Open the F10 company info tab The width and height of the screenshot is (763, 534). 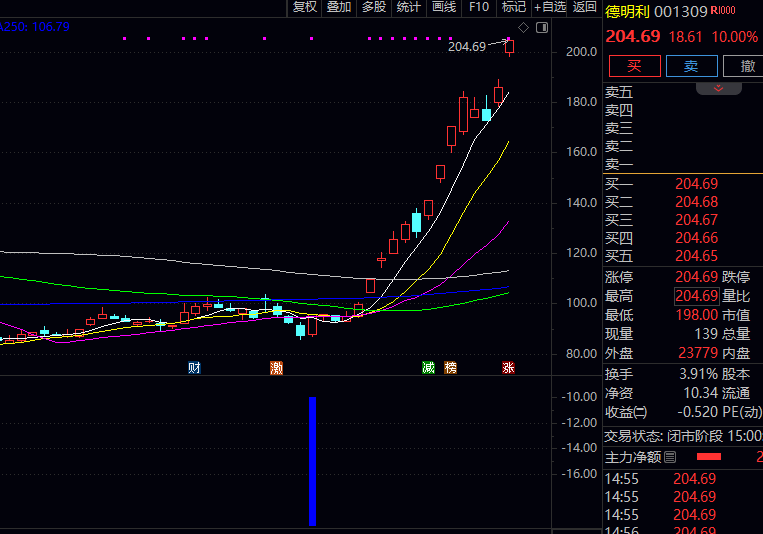(x=479, y=7)
